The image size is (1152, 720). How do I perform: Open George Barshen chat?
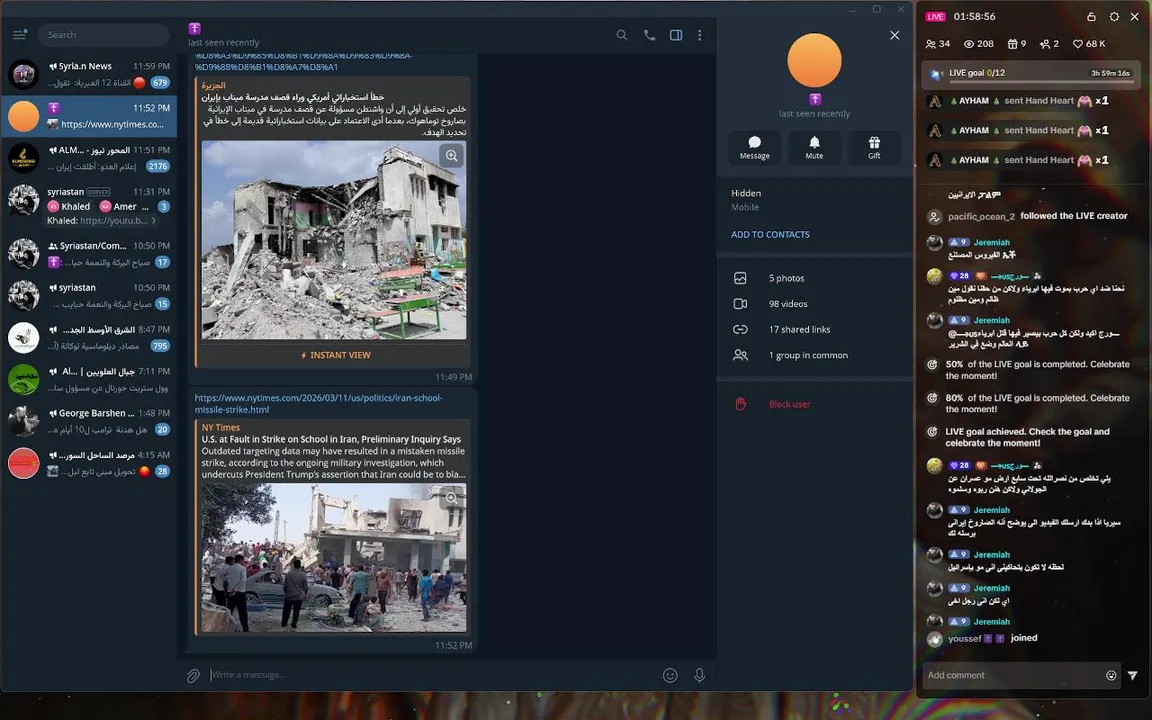pos(89,421)
